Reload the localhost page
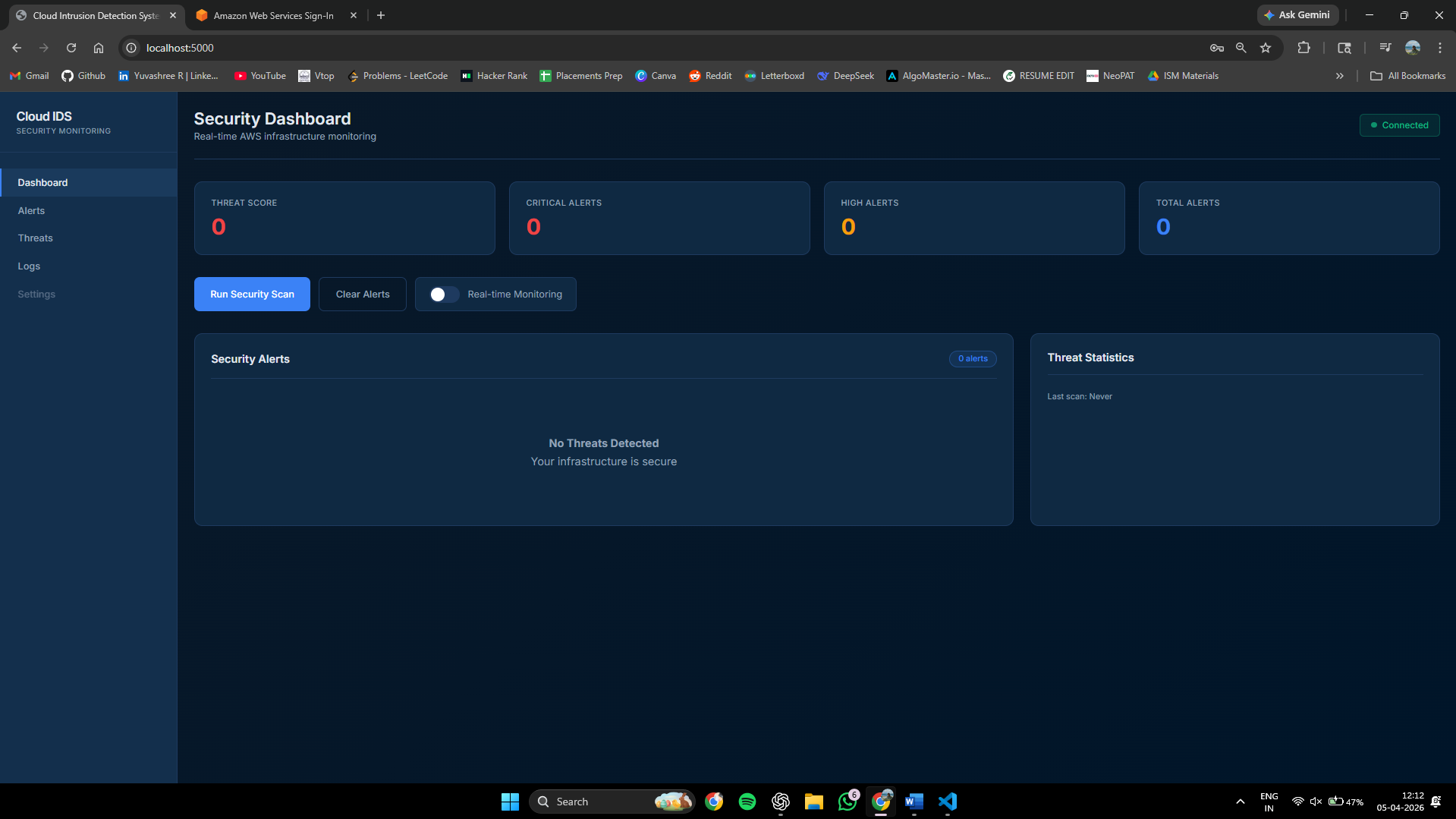The image size is (1456, 819). 71,48
